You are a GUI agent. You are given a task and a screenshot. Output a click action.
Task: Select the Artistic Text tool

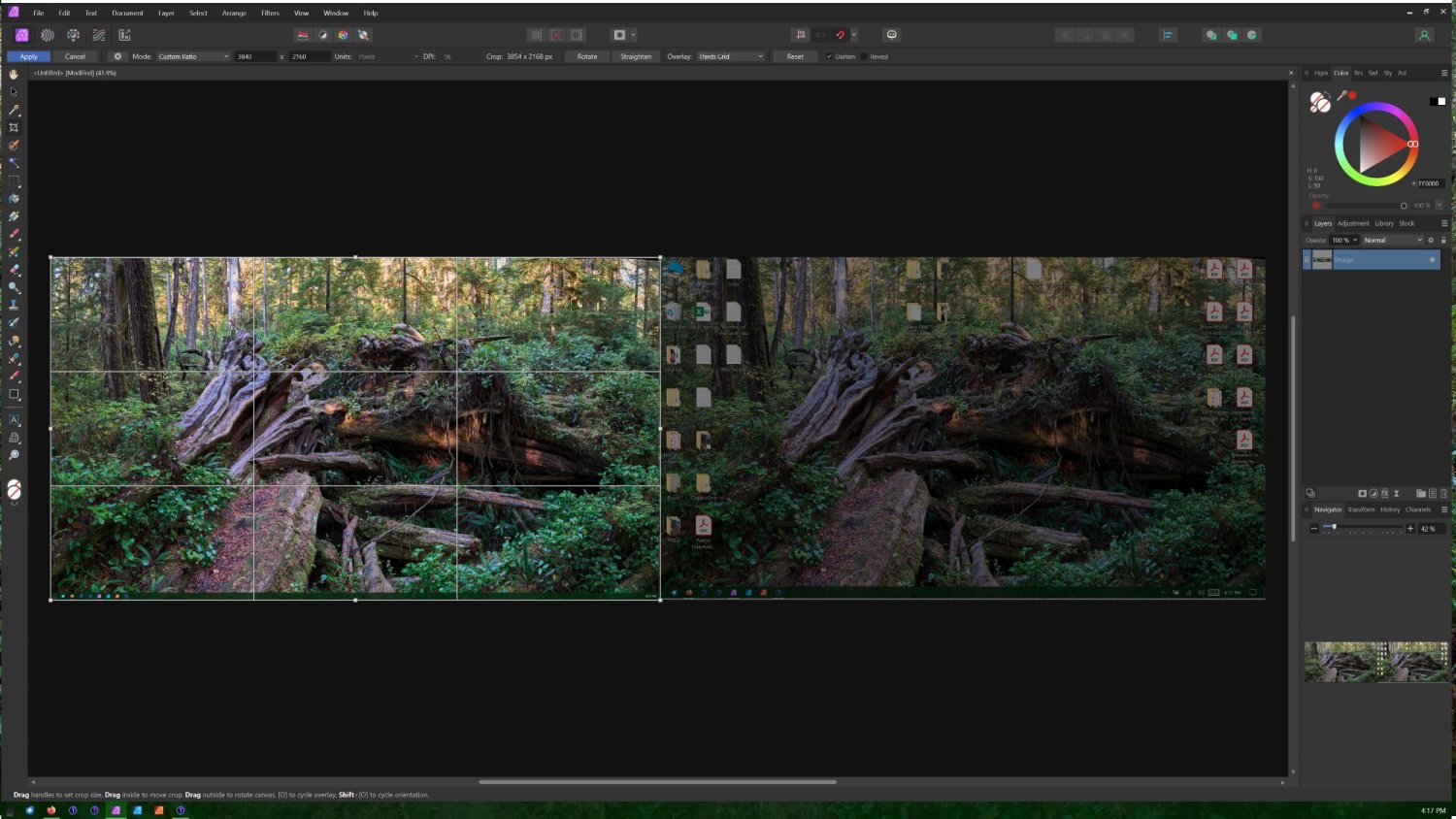tap(14, 420)
